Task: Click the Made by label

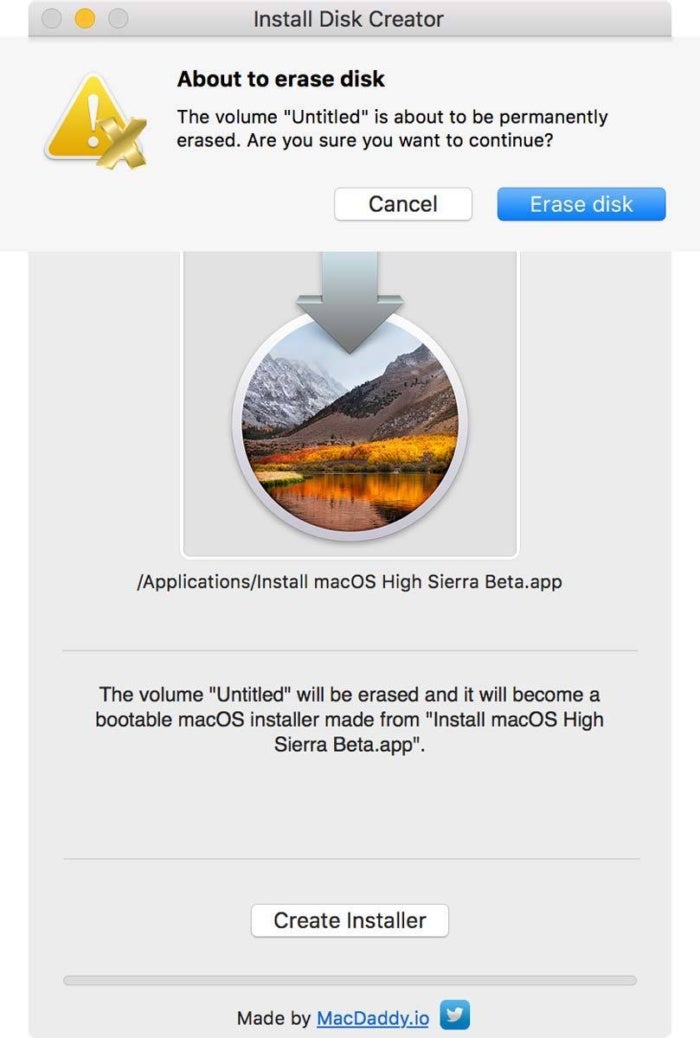Action: click(274, 1018)
